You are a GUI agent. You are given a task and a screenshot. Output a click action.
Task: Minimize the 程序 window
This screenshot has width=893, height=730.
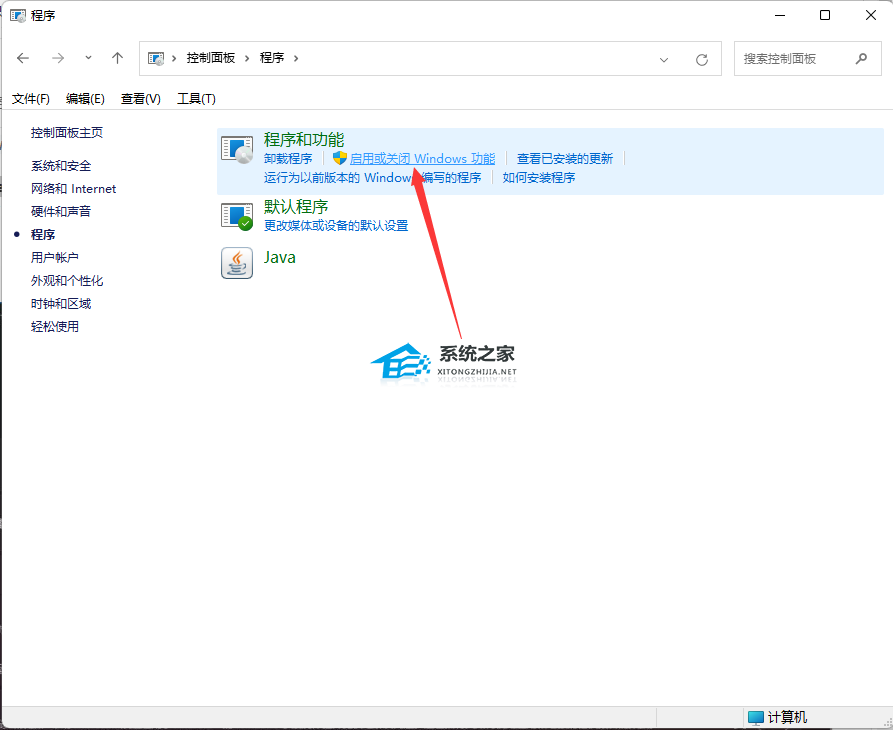(780, 15)
